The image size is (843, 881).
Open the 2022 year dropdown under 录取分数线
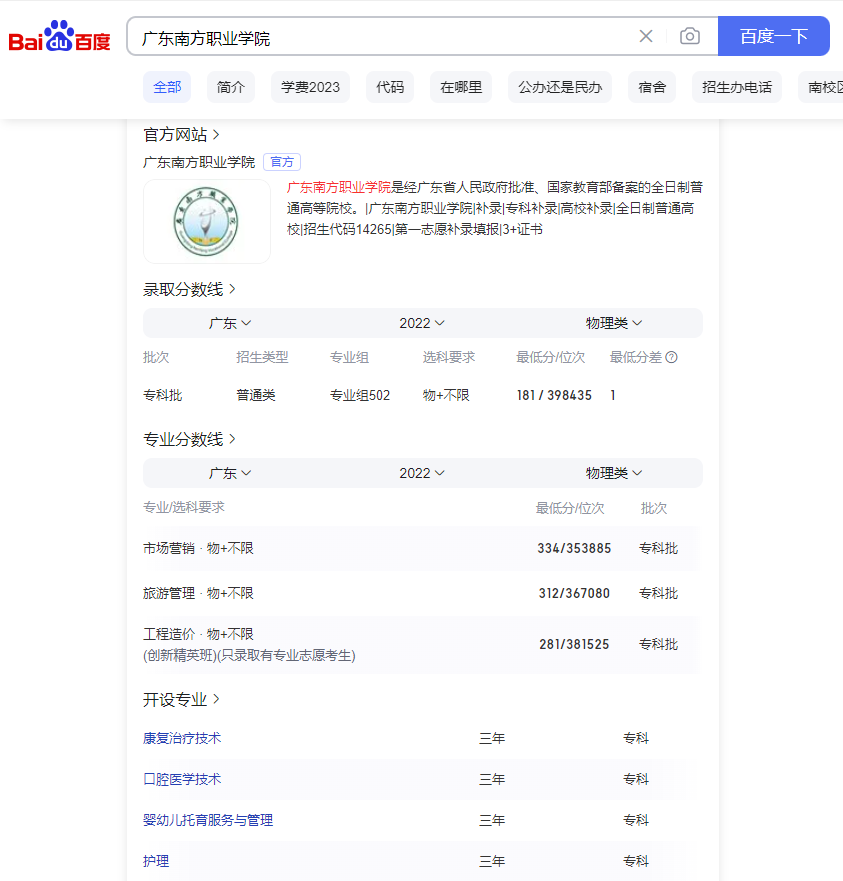coord(422,322)
